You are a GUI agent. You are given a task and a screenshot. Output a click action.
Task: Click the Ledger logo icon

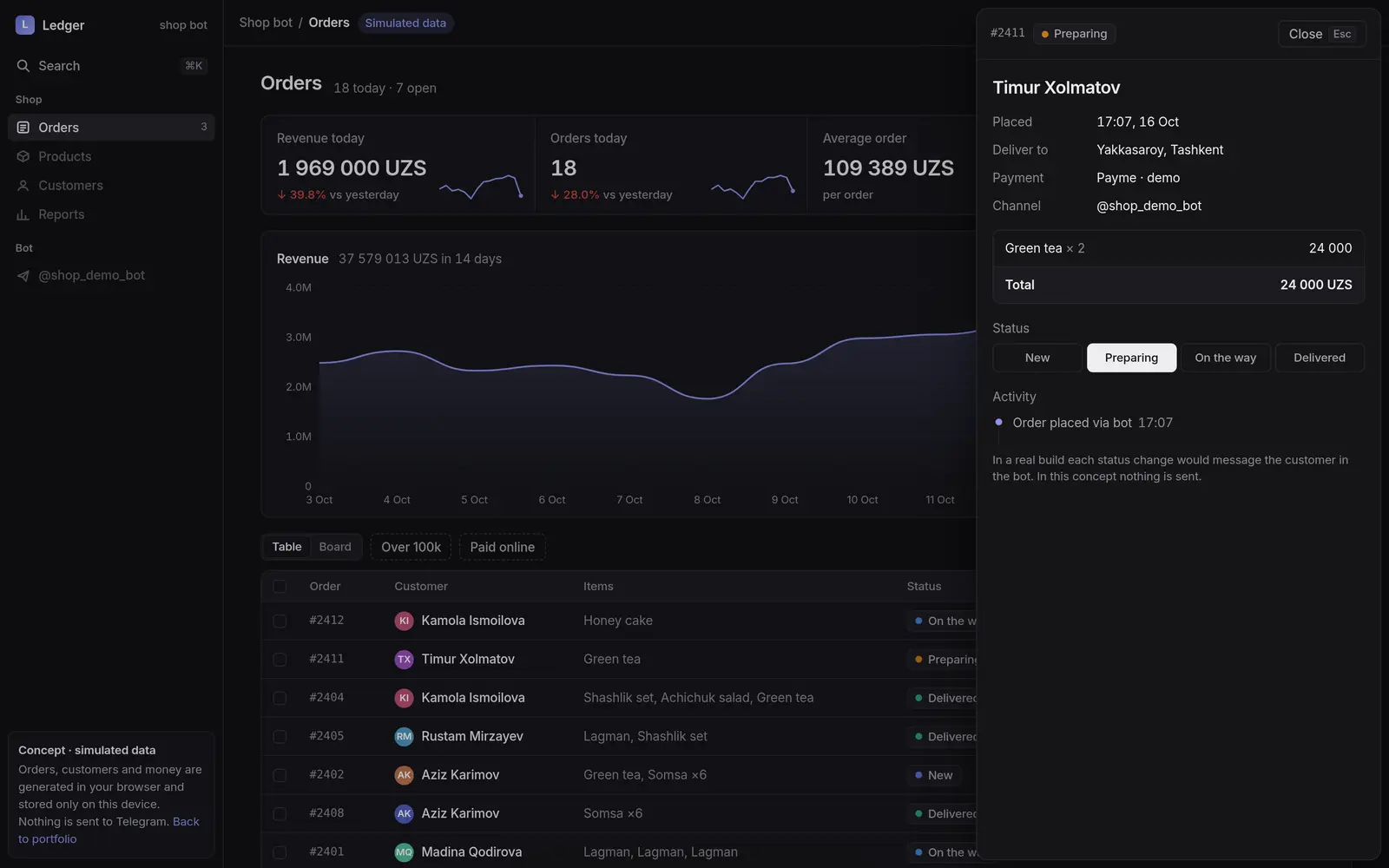(25, 25)
